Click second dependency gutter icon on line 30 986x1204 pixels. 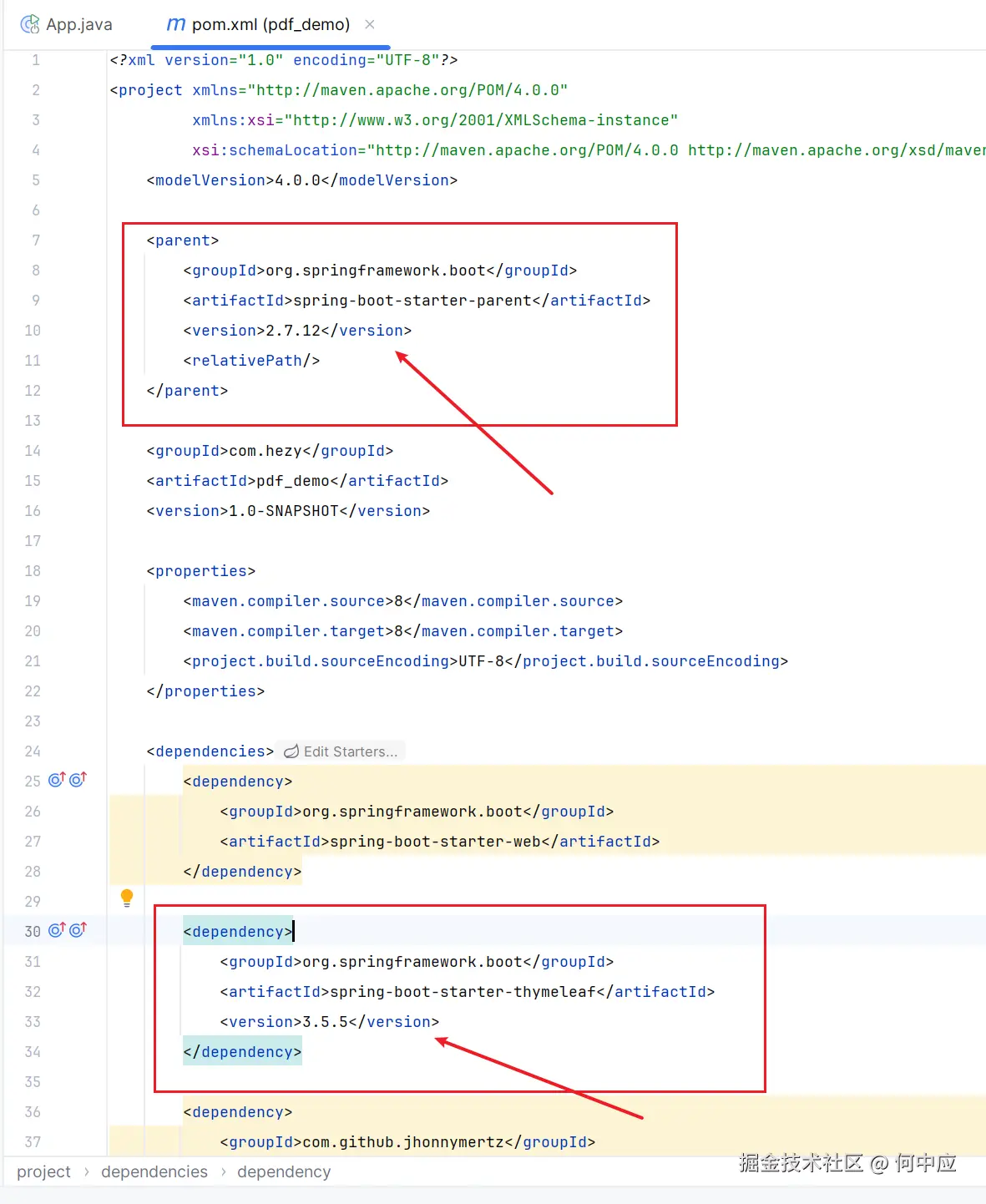tap(78, 930)
